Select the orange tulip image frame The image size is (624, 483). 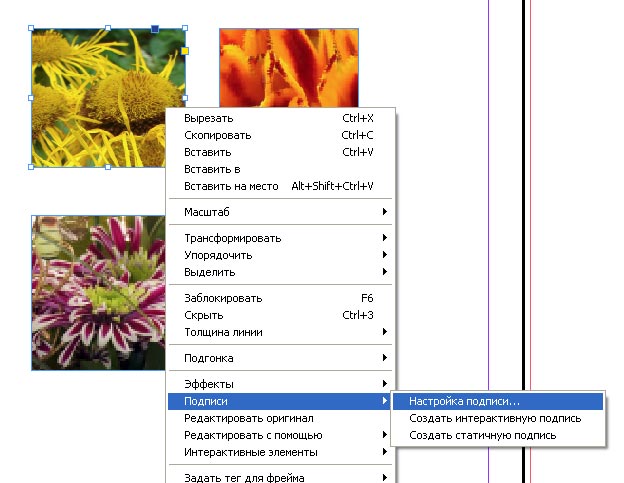pyautogui.click(x=289, y=67)
